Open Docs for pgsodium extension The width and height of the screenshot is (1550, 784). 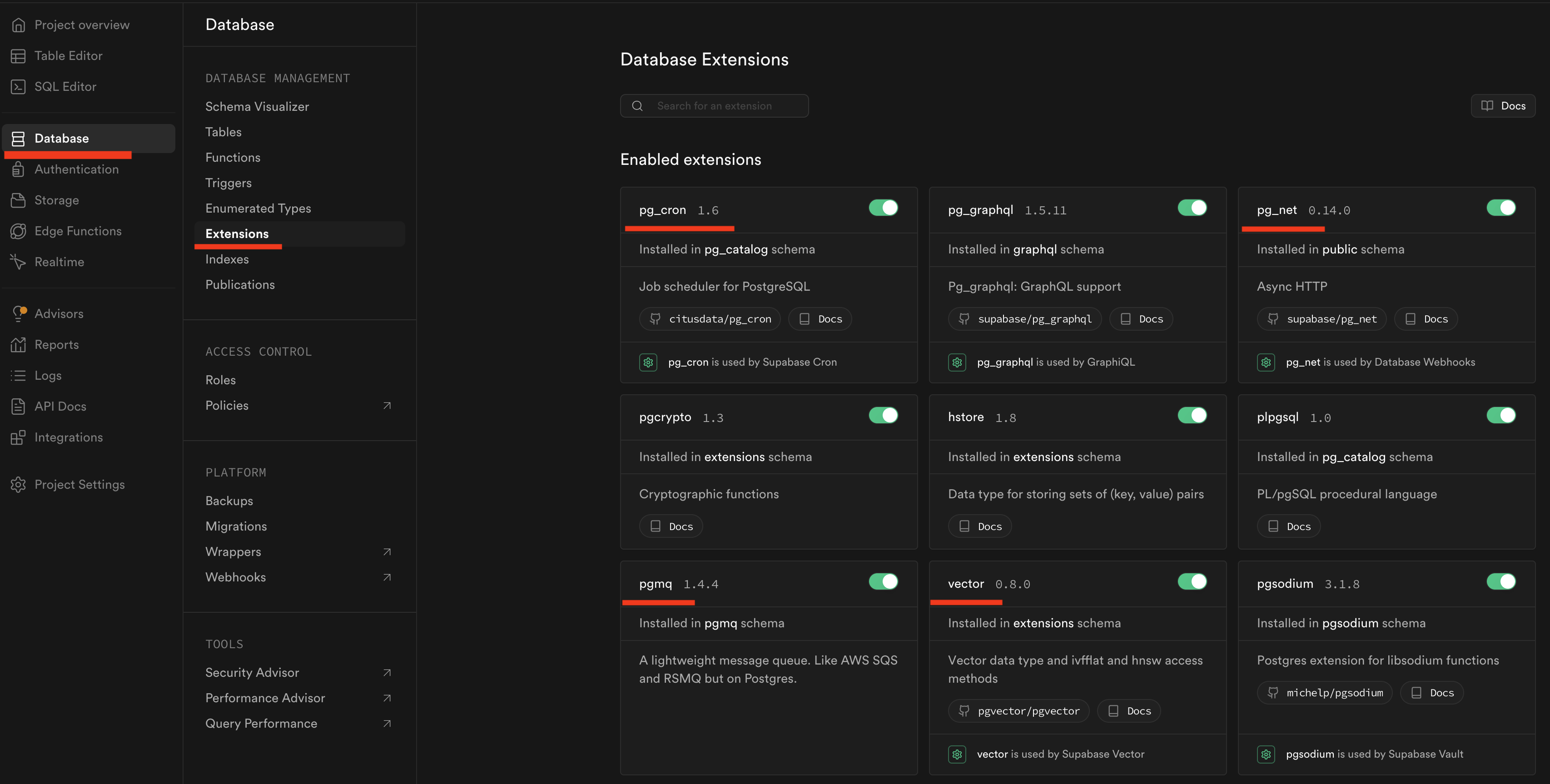[x=1432, y=693]
